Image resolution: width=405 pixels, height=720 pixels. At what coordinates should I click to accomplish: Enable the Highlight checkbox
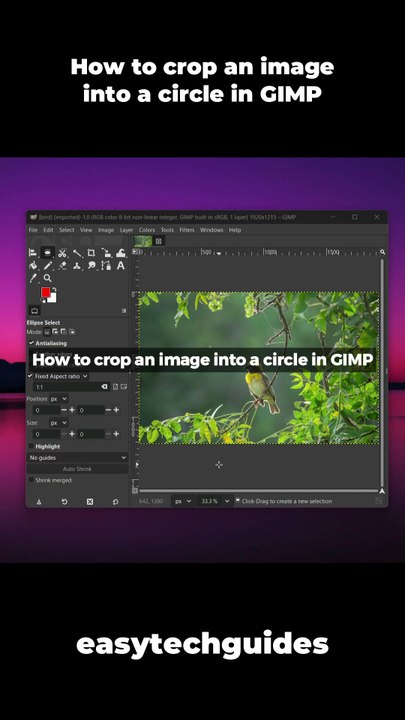tap(31, 446)
